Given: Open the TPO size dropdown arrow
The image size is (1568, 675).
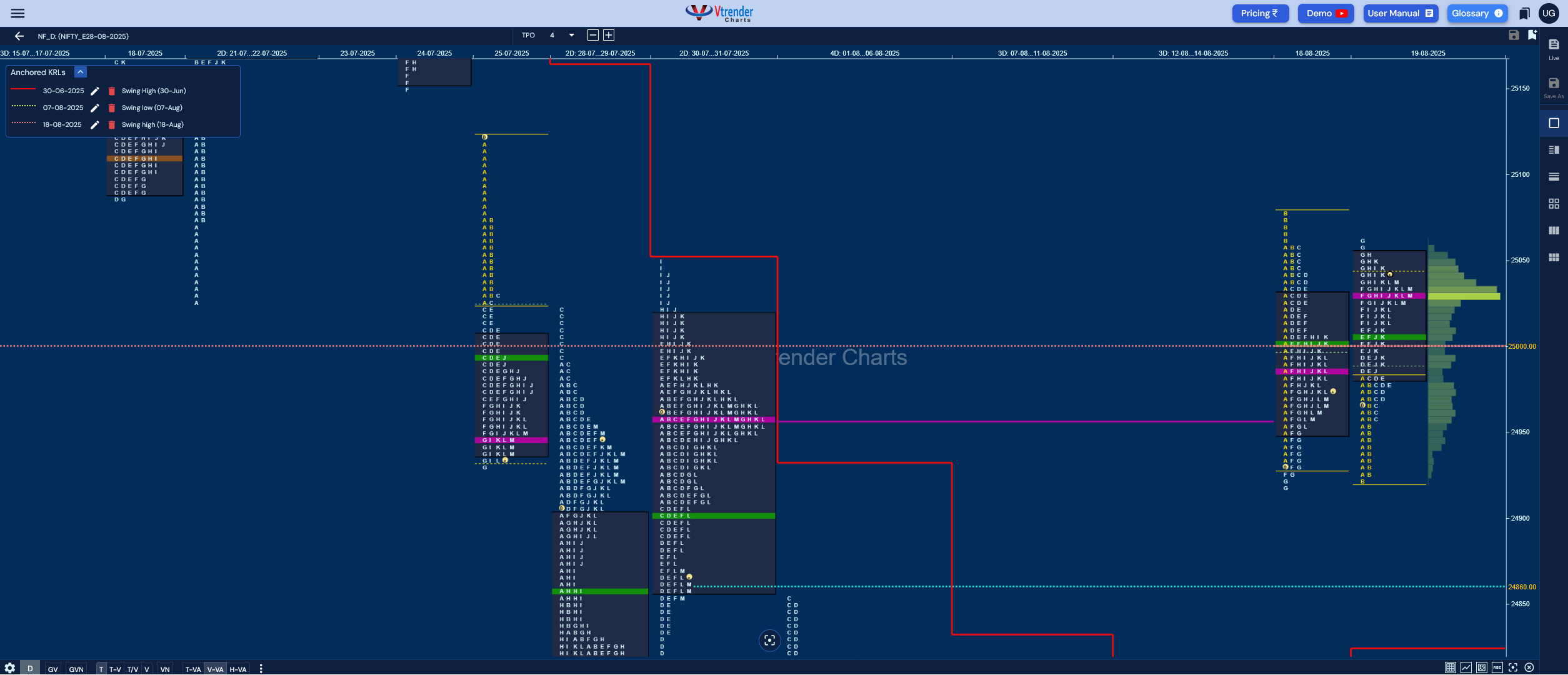Looking at the screenshot, I should [571, 36].
